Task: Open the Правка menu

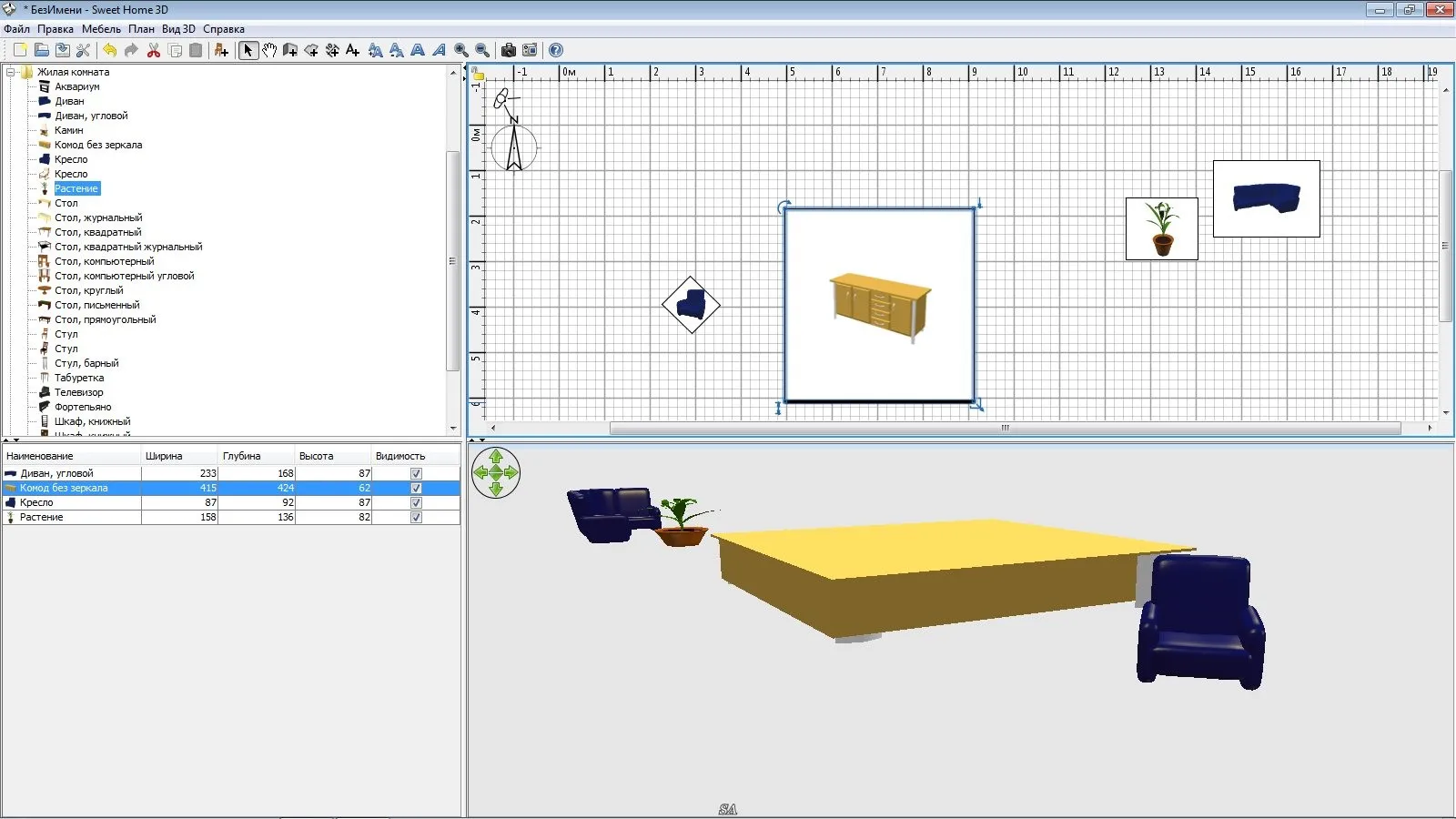Action: click(56, 29)
